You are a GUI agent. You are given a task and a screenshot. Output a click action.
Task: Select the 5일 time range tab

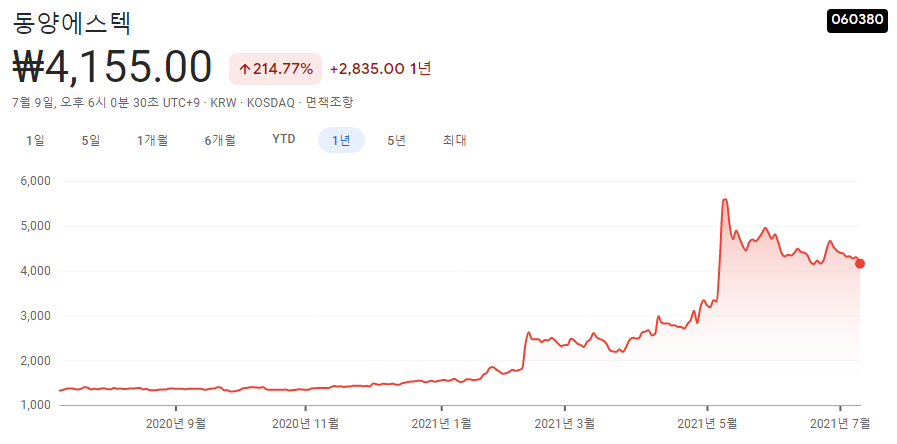click(91, 140)
